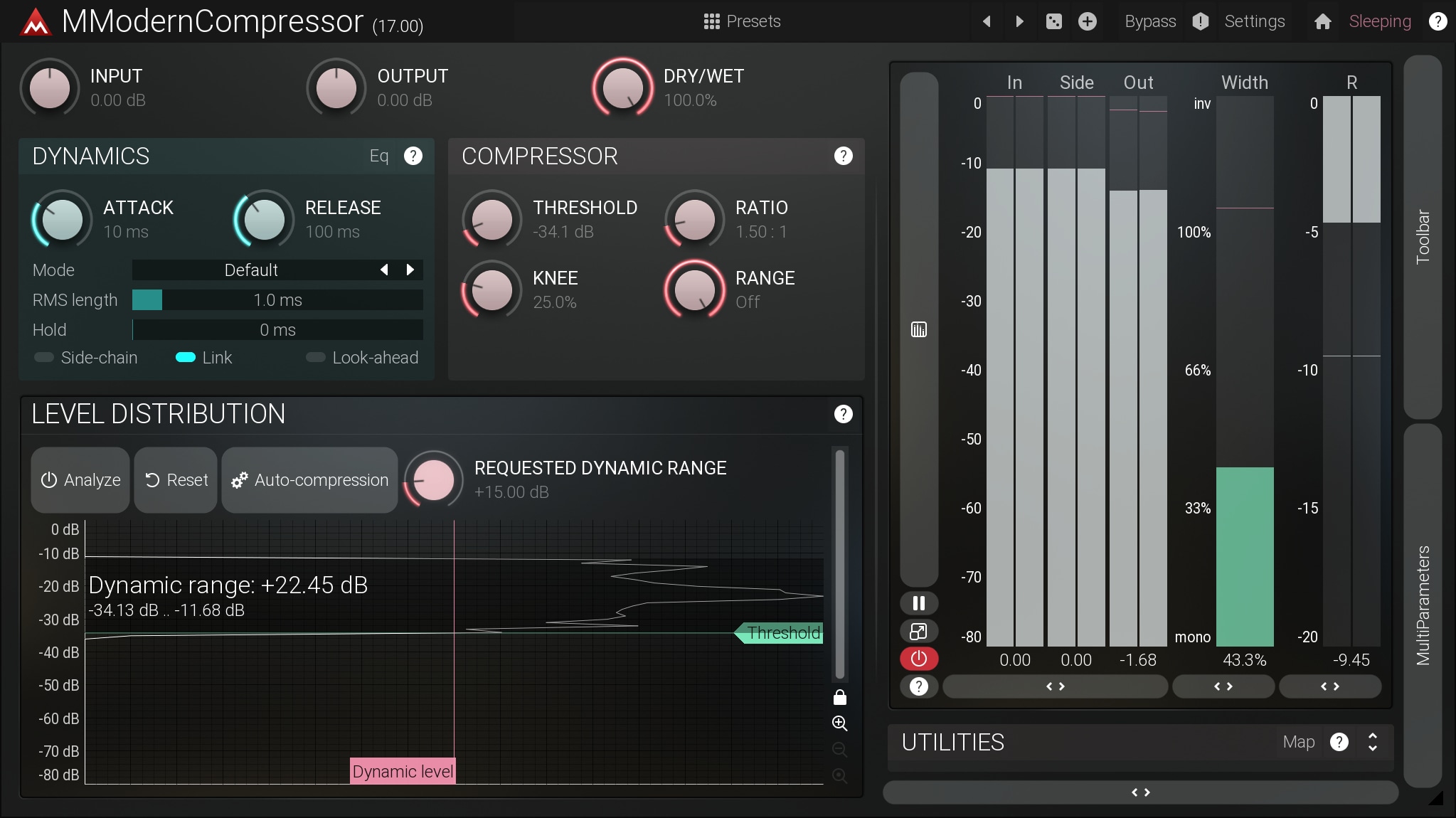Zoom in the level distribution graph
The image size is (1456, 818).
tap(839, 723)
